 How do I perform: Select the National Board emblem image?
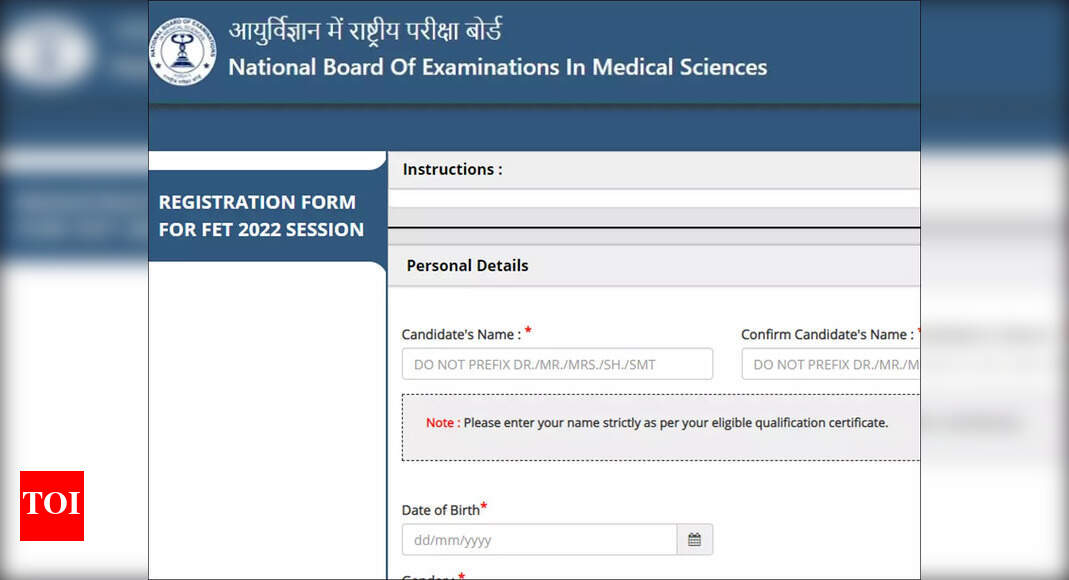pos(182,51)
